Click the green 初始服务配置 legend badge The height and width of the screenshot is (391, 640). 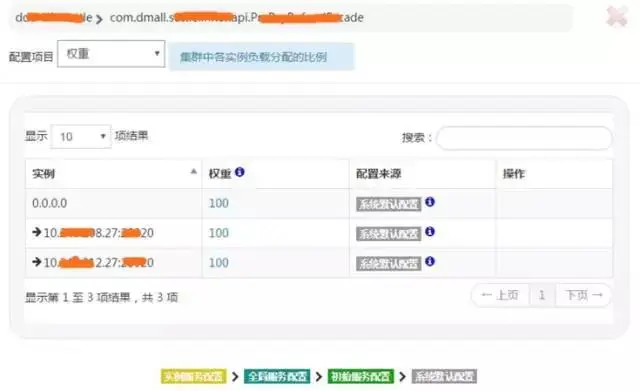tap(361, 376)
